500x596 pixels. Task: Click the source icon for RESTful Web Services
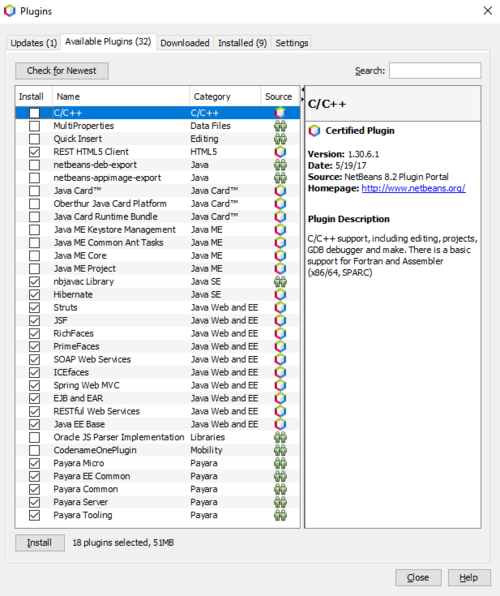[x=280, y=411]
